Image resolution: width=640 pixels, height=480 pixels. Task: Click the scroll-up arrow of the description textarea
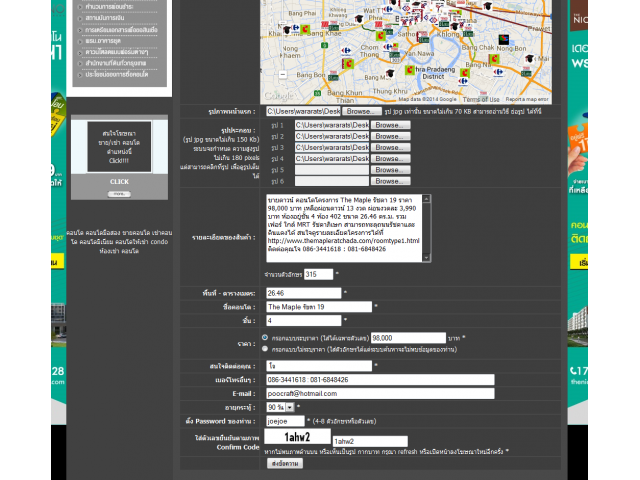[424, 199]
